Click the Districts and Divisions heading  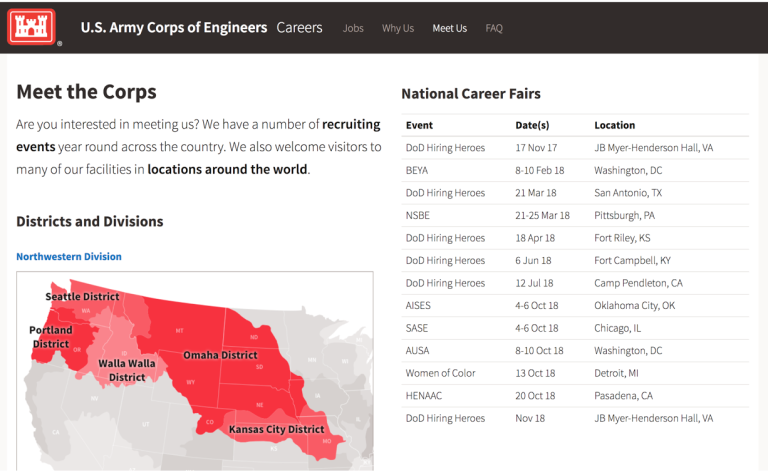(90, 221)
